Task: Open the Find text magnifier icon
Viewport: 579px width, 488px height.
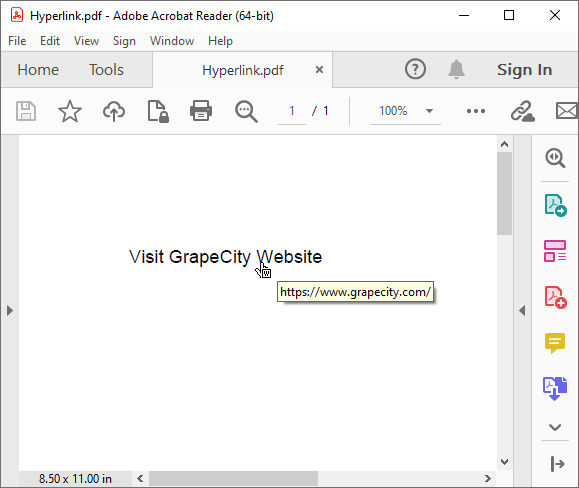Action: [x=246, y=111]
